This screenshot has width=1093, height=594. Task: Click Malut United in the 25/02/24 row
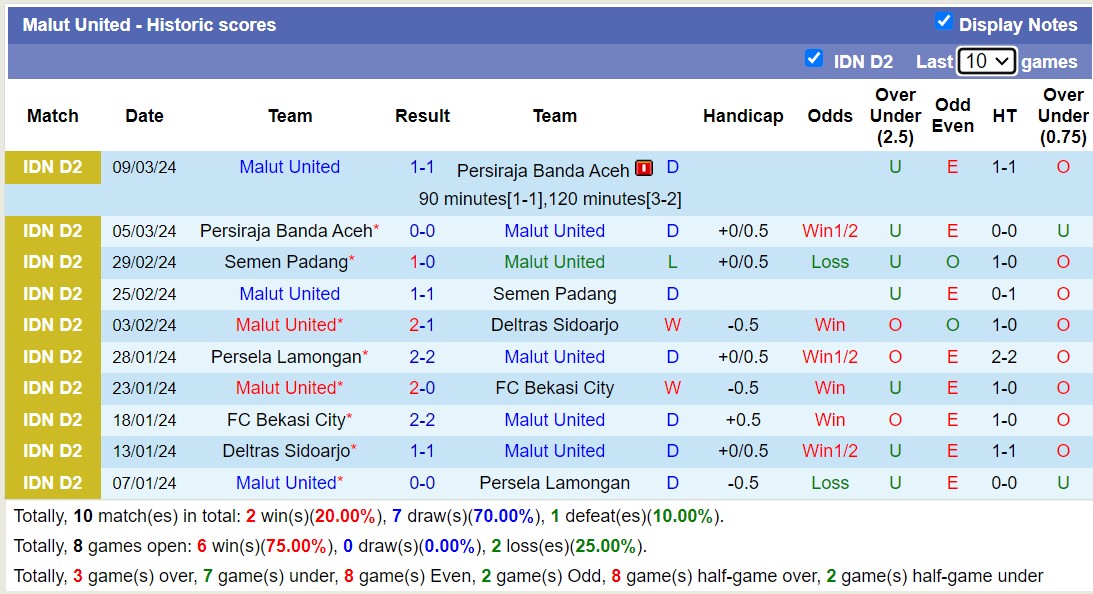coord(290,294)
